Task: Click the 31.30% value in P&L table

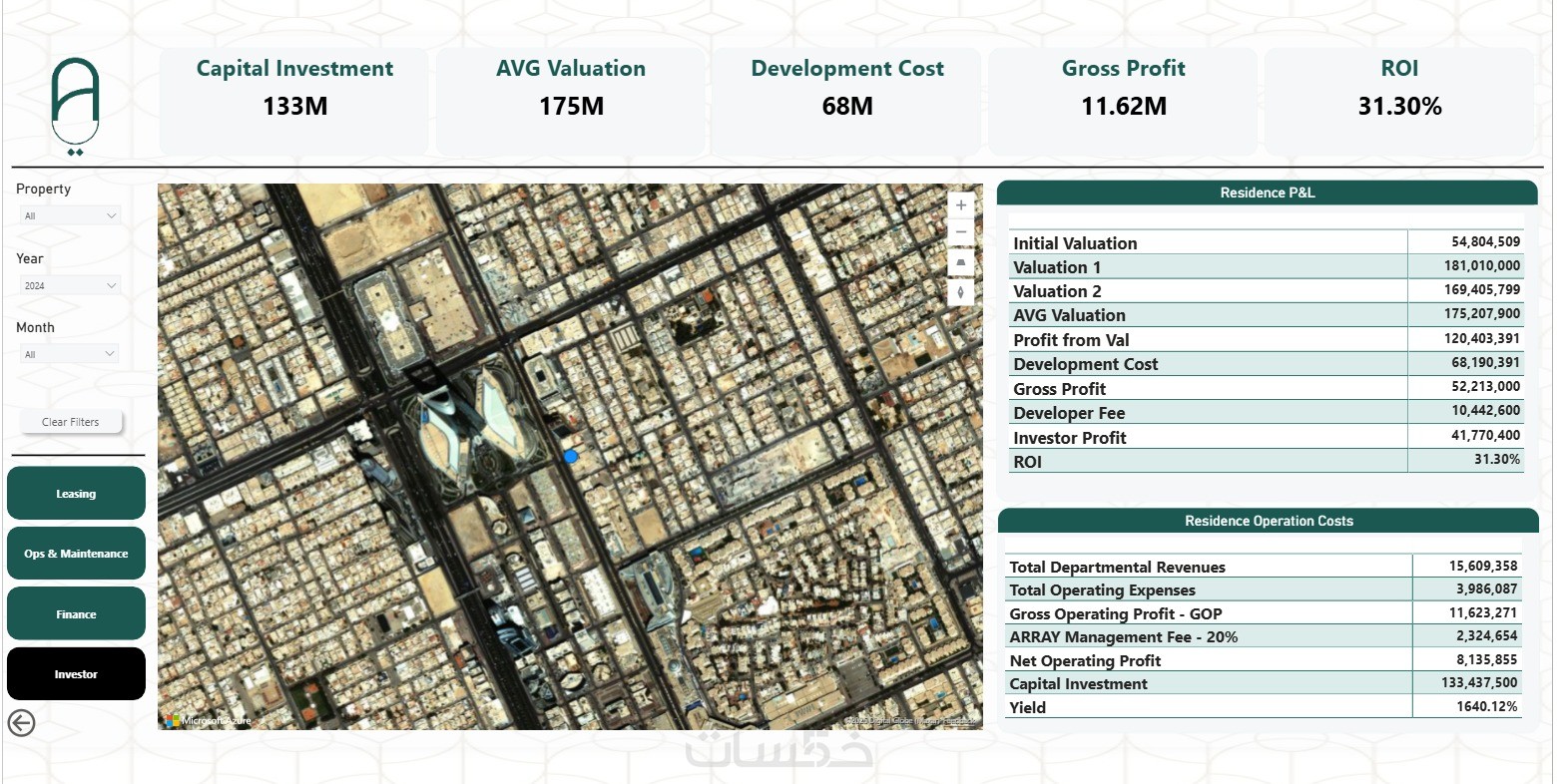Action: (x=1497, y=459)
